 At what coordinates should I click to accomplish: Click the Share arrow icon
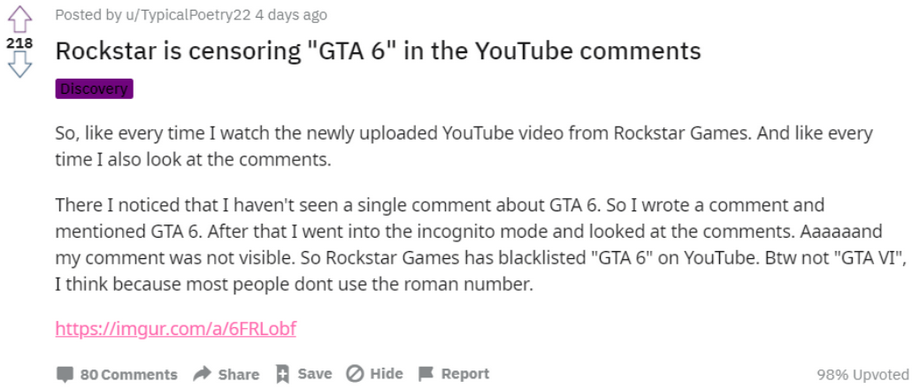202,374
